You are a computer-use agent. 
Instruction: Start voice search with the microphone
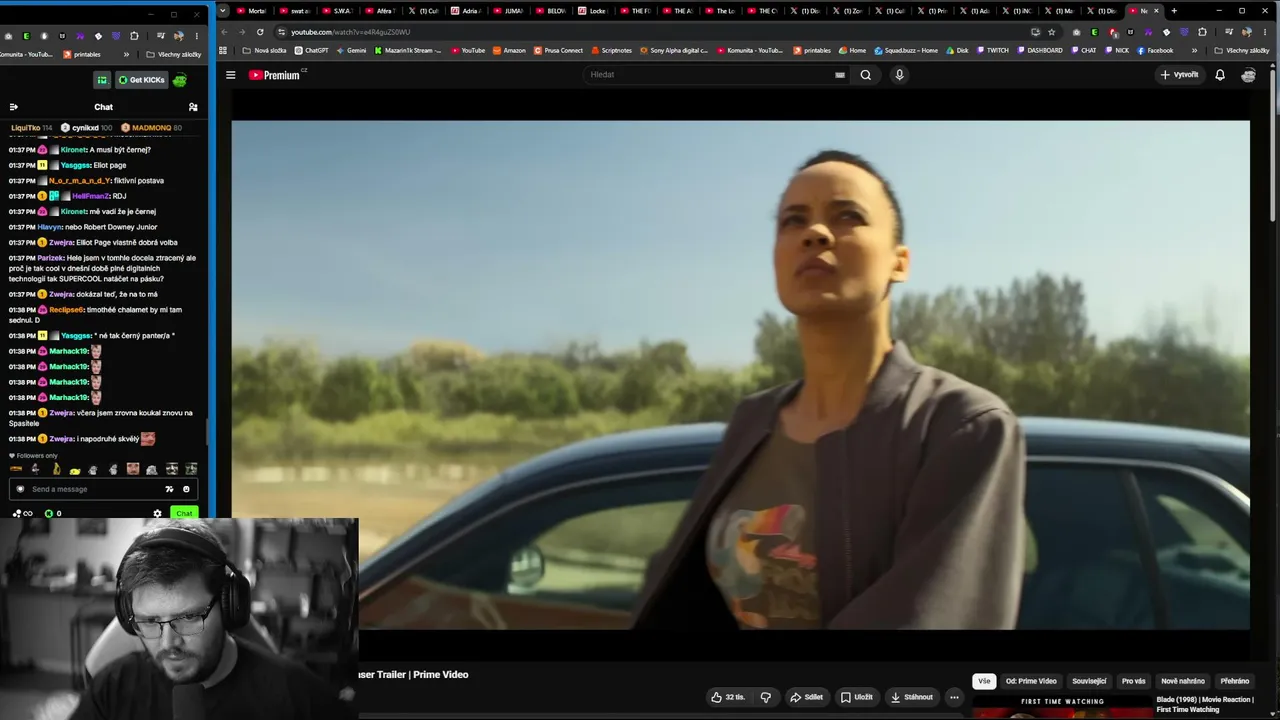point(899,75)
